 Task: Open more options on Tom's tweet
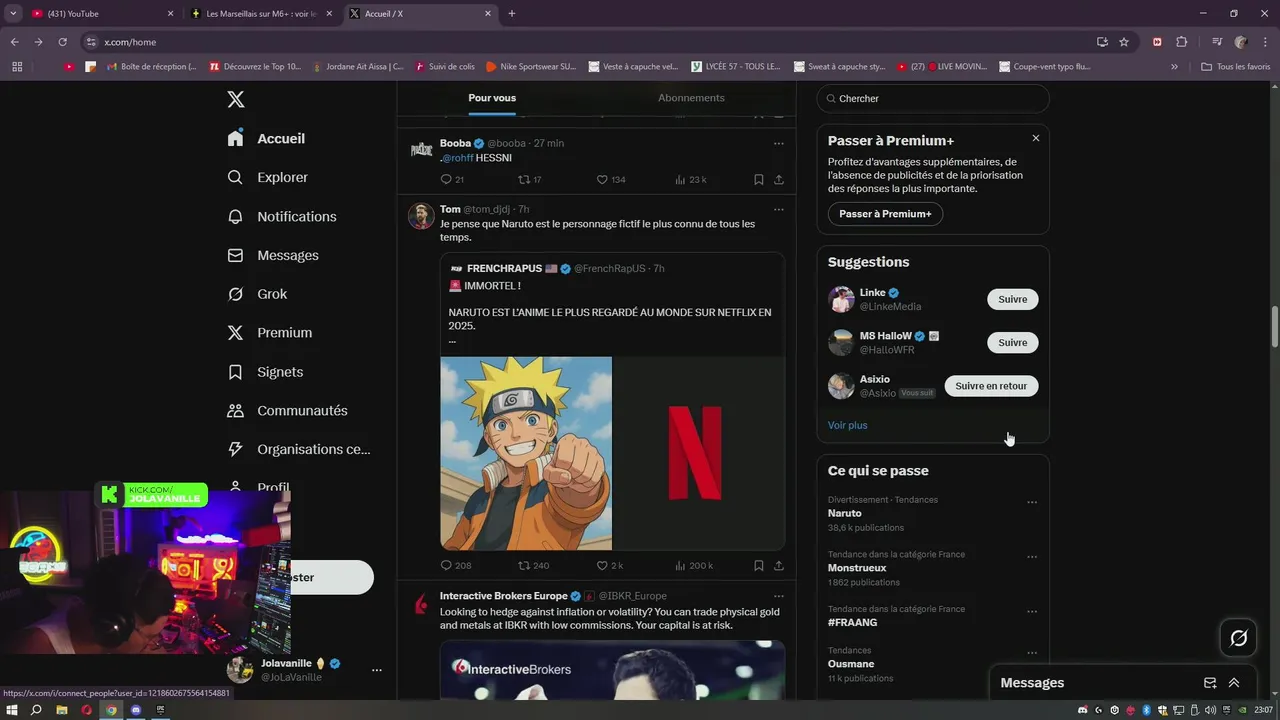tap(778, 210)
